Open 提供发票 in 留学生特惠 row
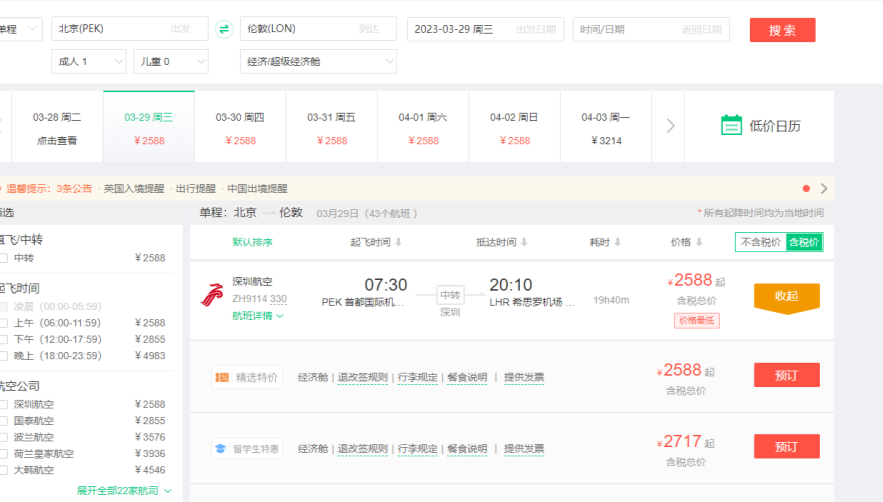 coord(524,449)
